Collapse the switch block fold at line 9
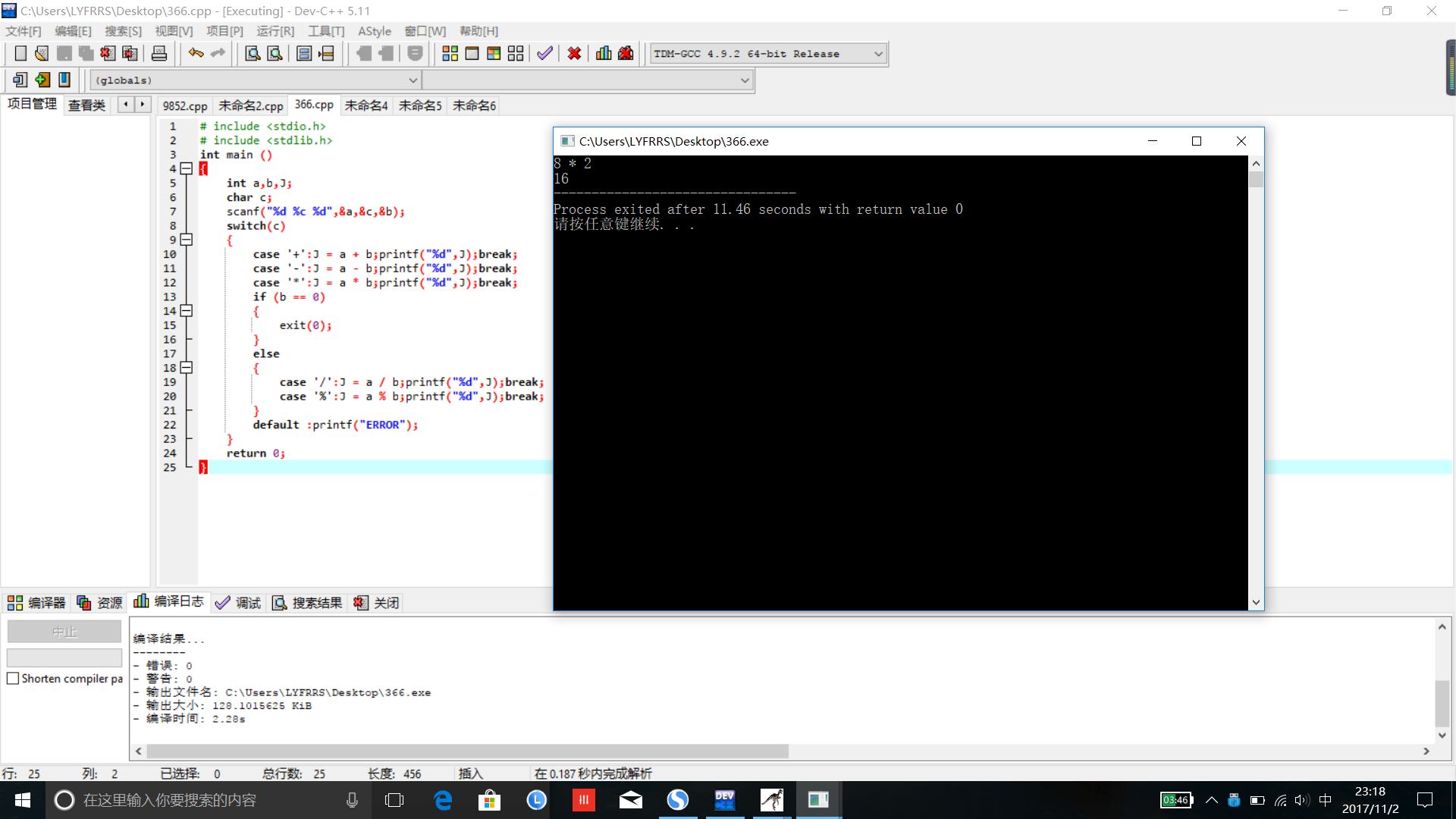 187,240
